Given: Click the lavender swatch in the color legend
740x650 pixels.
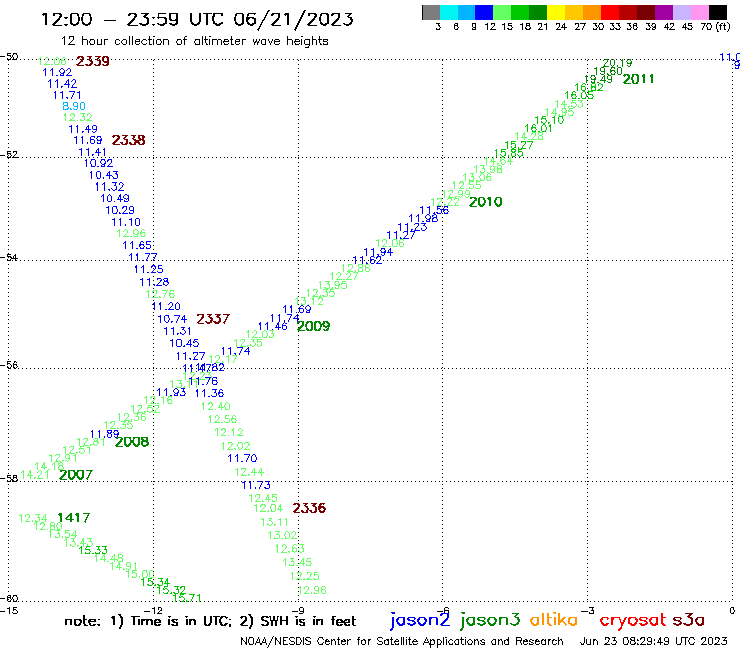Looking at the screenshot, I should coord(681,12).
